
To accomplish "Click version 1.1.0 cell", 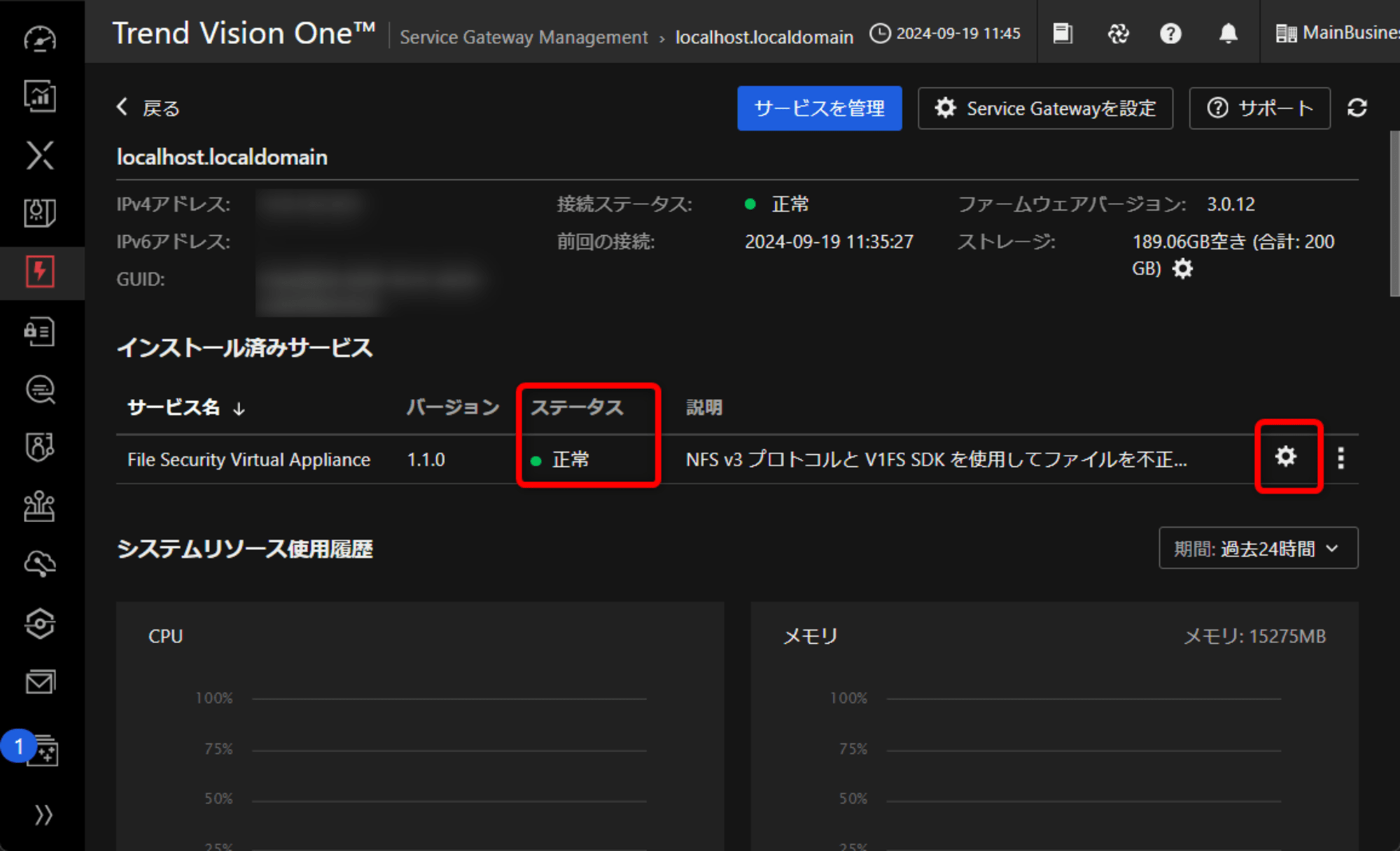I will click(x=426, y=460).
